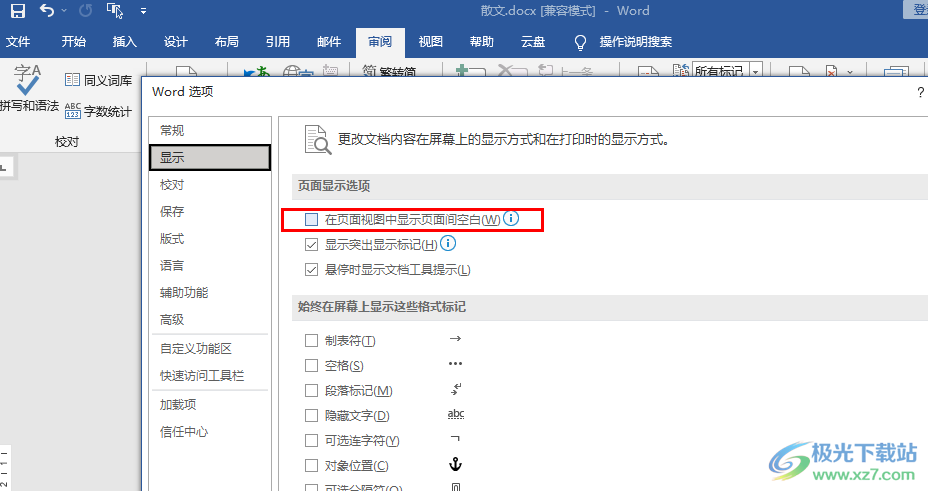Viewport: 928px width, 491px height.
Task: Open the 帮助 tab
Action: [x=481, y=41]
